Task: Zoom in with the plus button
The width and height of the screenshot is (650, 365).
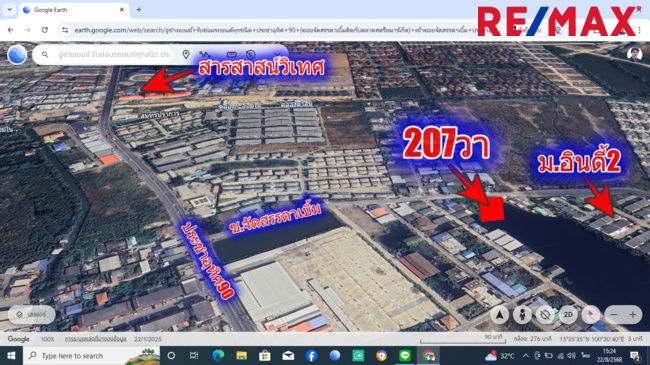Action: pyautogui.click(x=633, y=315)
